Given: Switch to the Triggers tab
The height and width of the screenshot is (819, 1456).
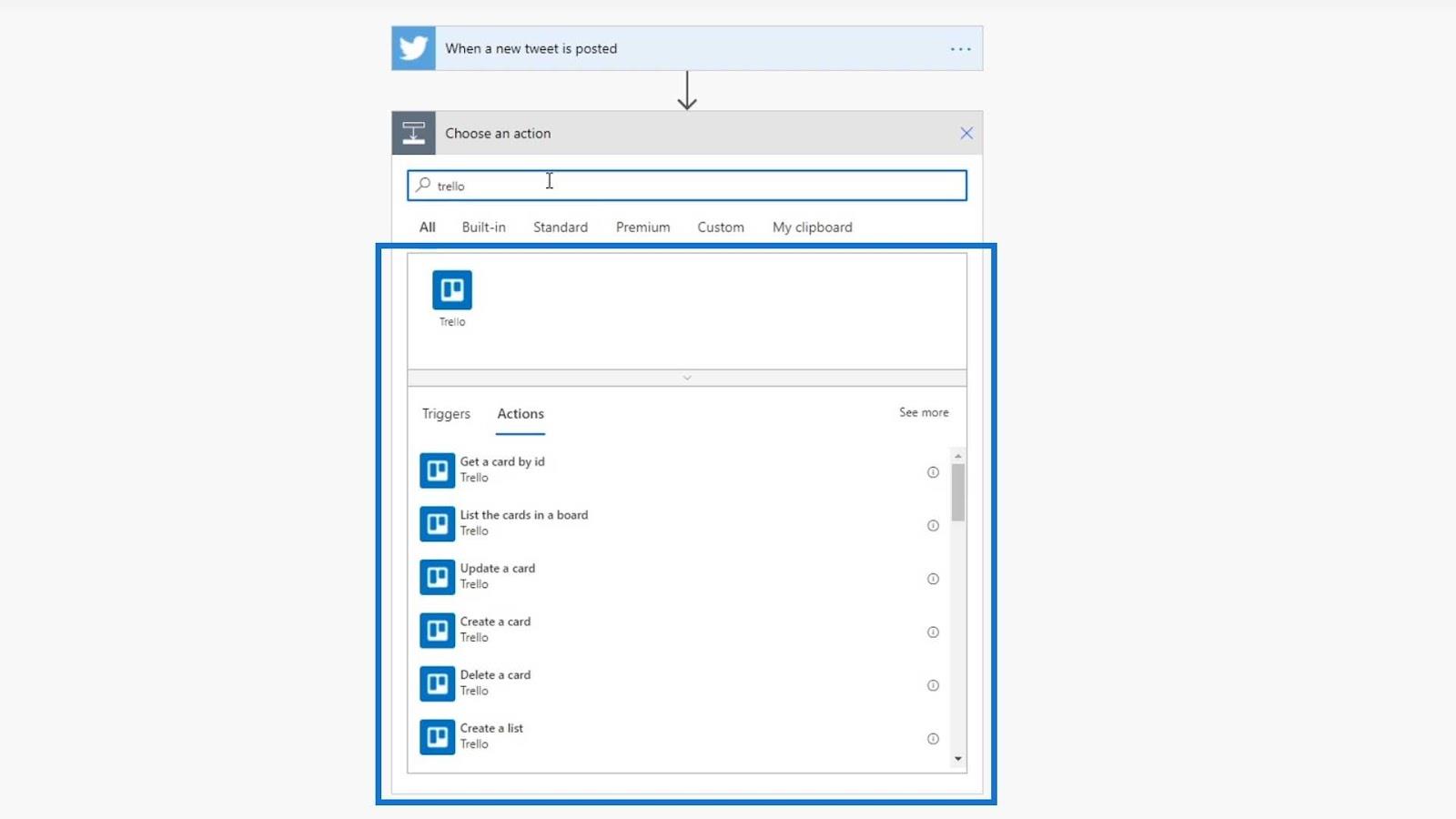Looking at the screenshot, I should (x=446, y=414).
